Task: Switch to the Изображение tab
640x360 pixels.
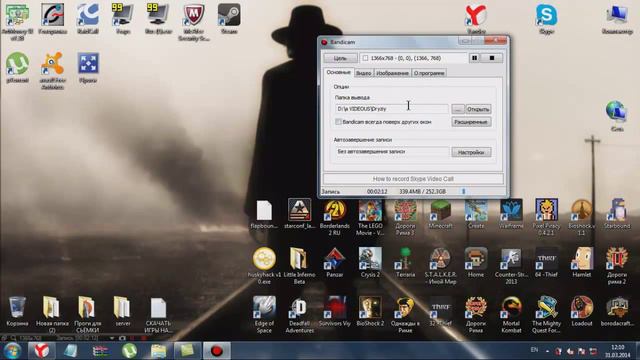Action: point(392,73)
